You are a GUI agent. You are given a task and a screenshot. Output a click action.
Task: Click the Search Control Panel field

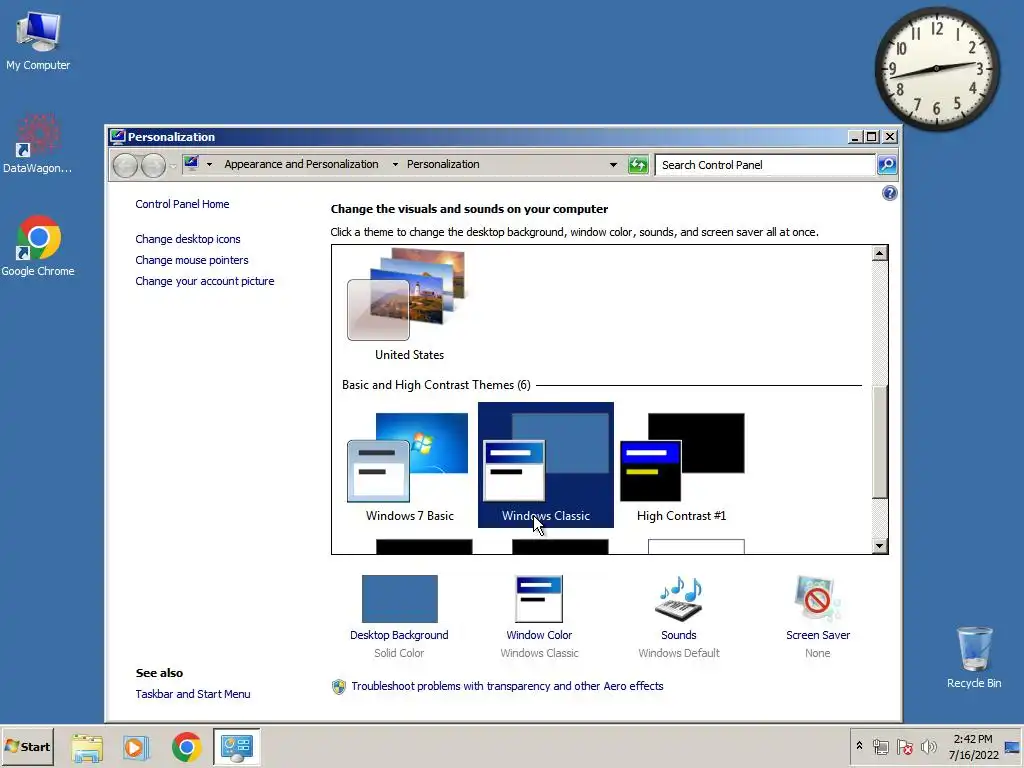pyautogui.click(x=765, y=165)
